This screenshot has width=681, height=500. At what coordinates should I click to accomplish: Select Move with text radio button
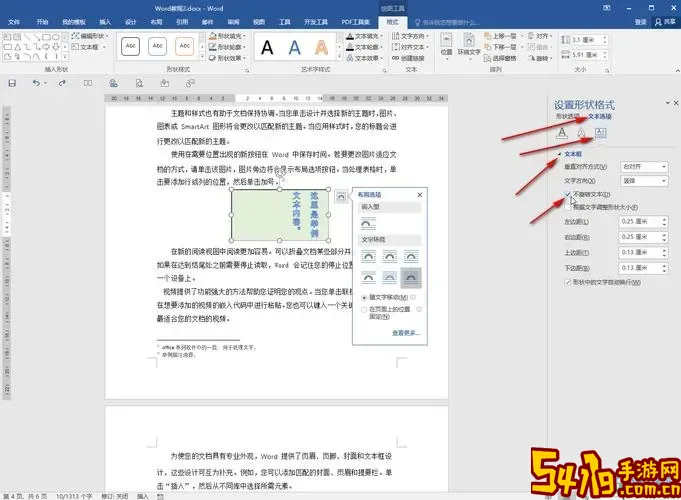[x=364, y=298]
